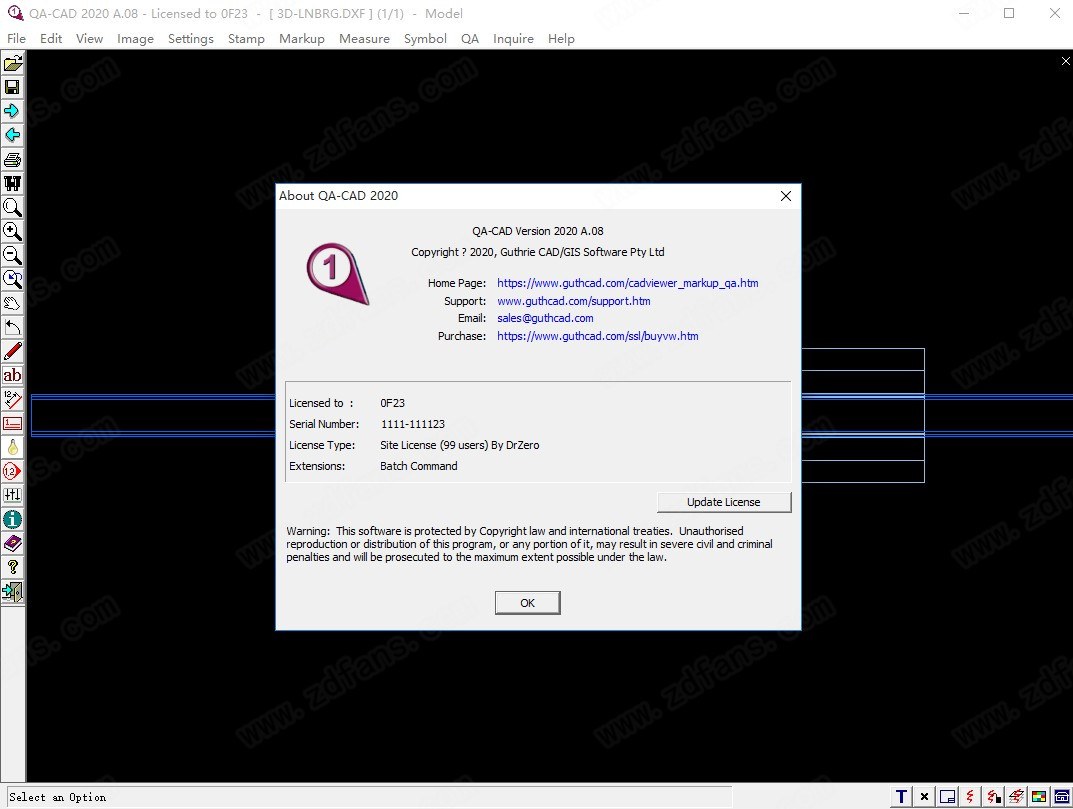Click the light bulb icon

pyautogui.click(x=12, y=448)
